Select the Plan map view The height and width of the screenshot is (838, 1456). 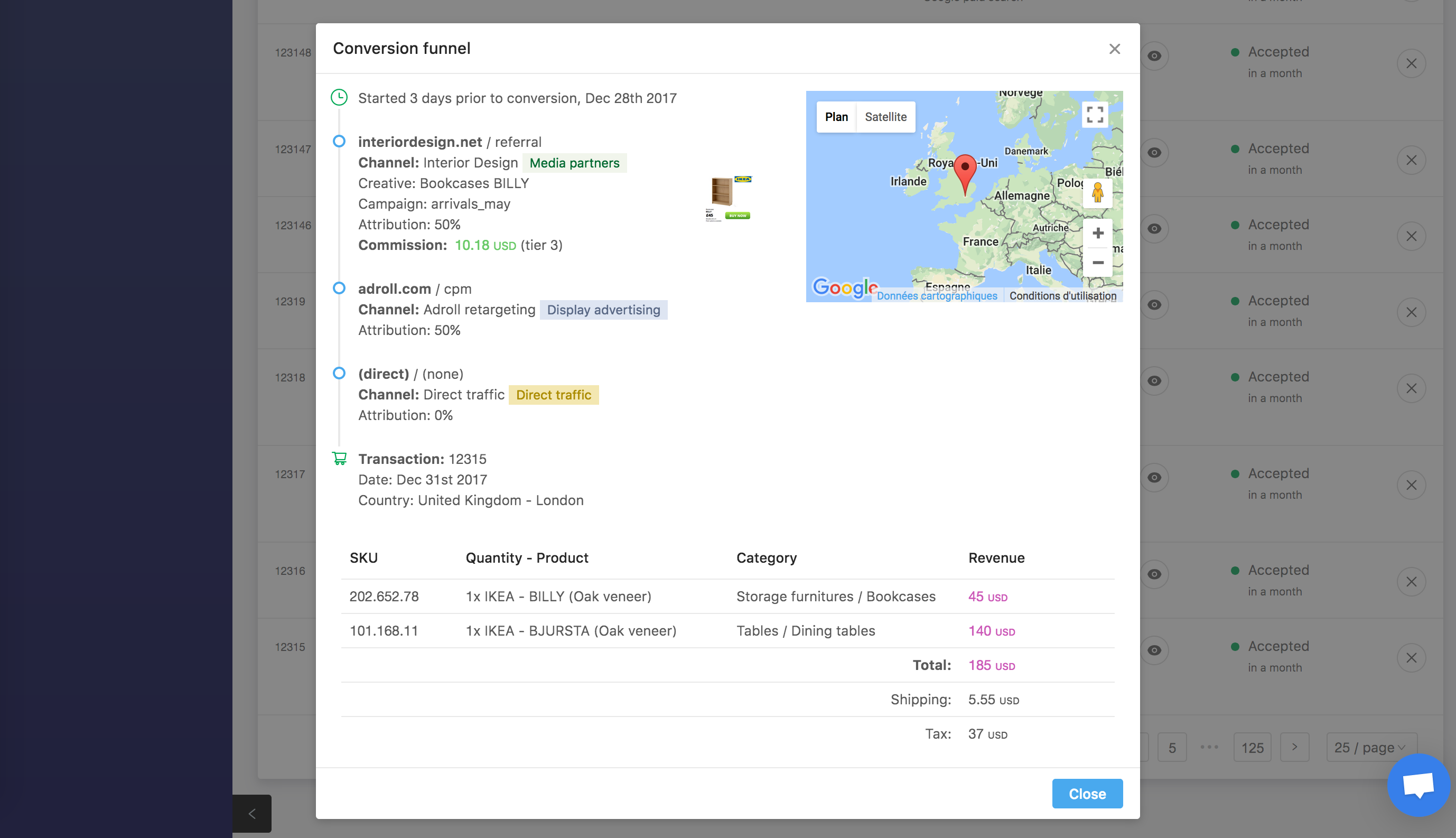[x=836, y=117]
